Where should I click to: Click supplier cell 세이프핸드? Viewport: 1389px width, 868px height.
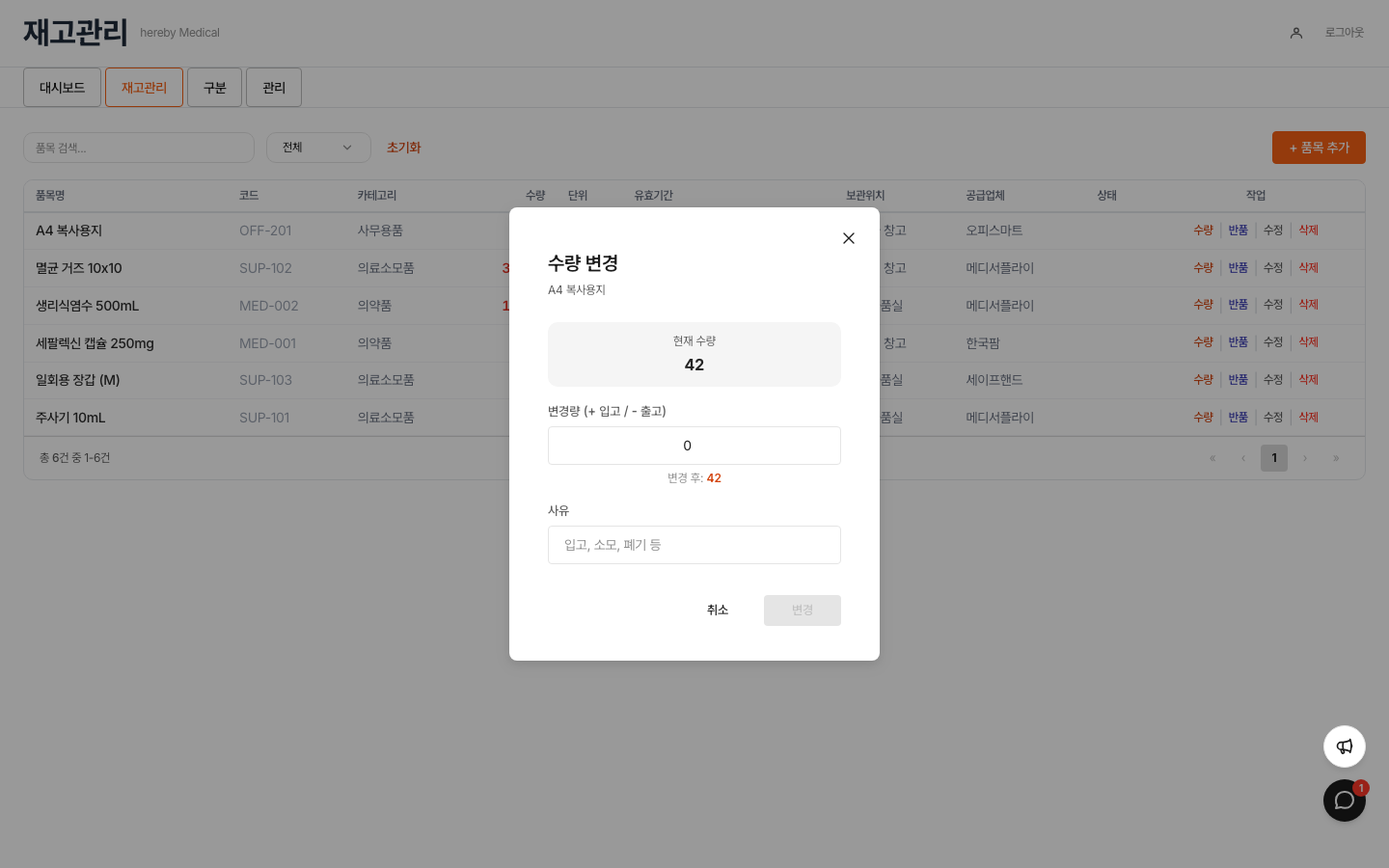point(994,380)
